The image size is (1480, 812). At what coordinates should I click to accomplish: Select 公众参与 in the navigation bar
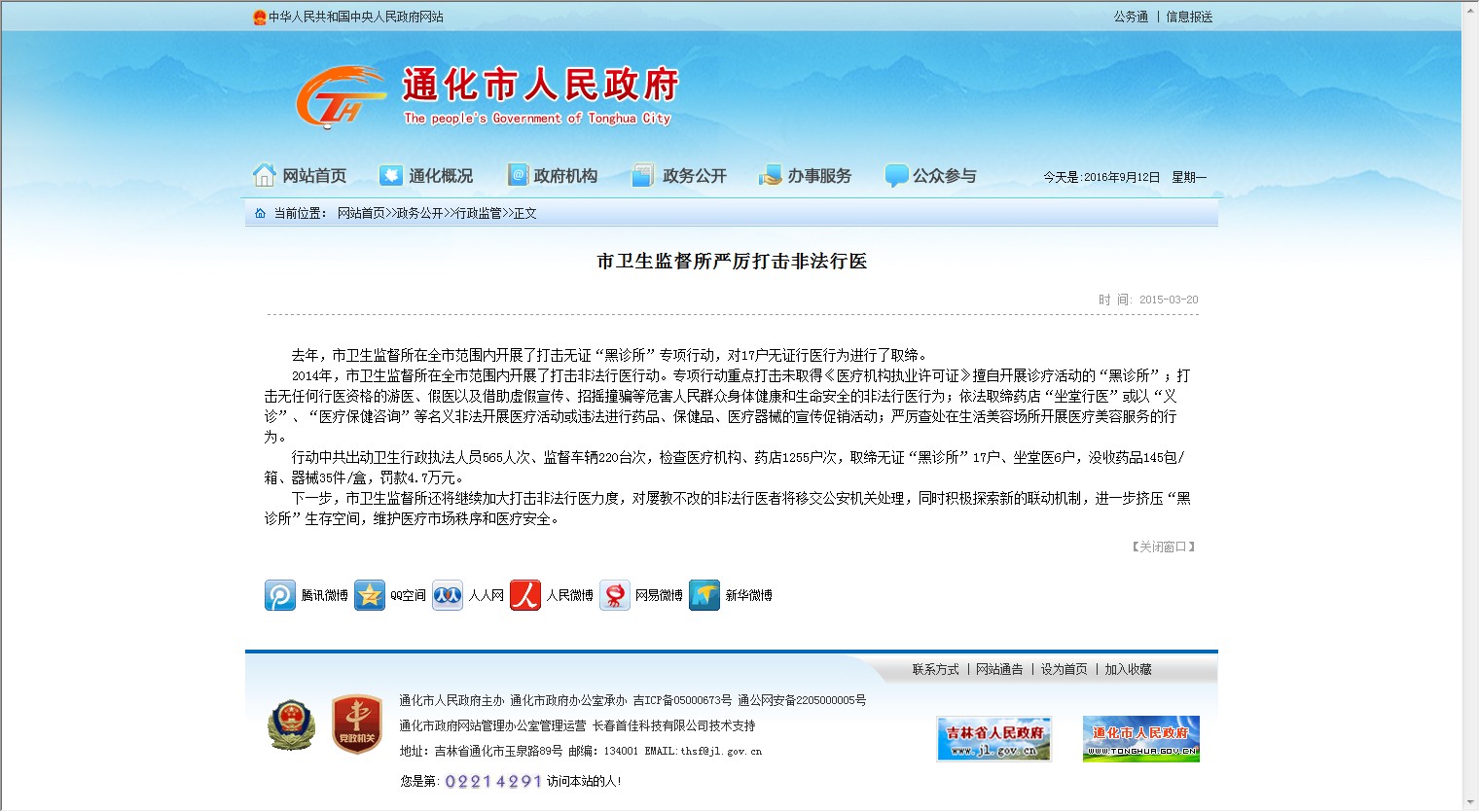point(930,176)
